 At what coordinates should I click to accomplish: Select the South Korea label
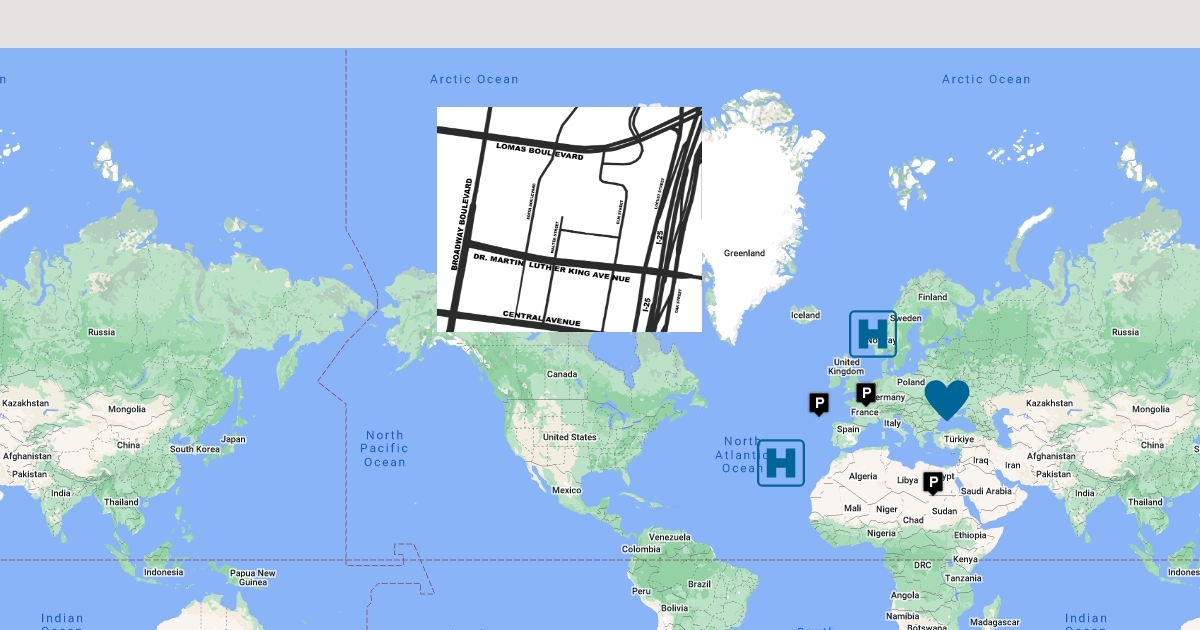pyautogui.click(x=195, y=449)
